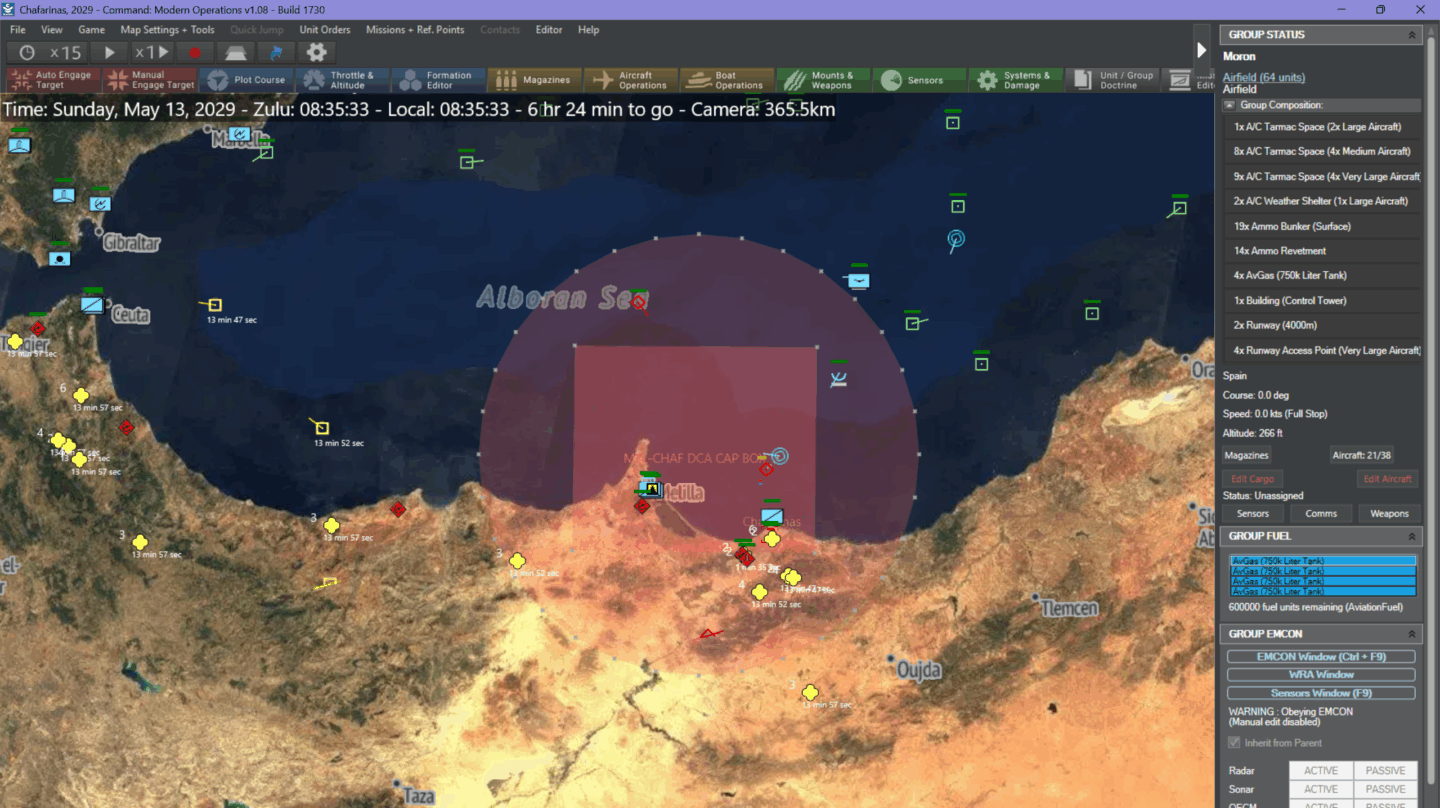
Task: Open Unit / Group Doctrine
Action: pos(1114,80)
